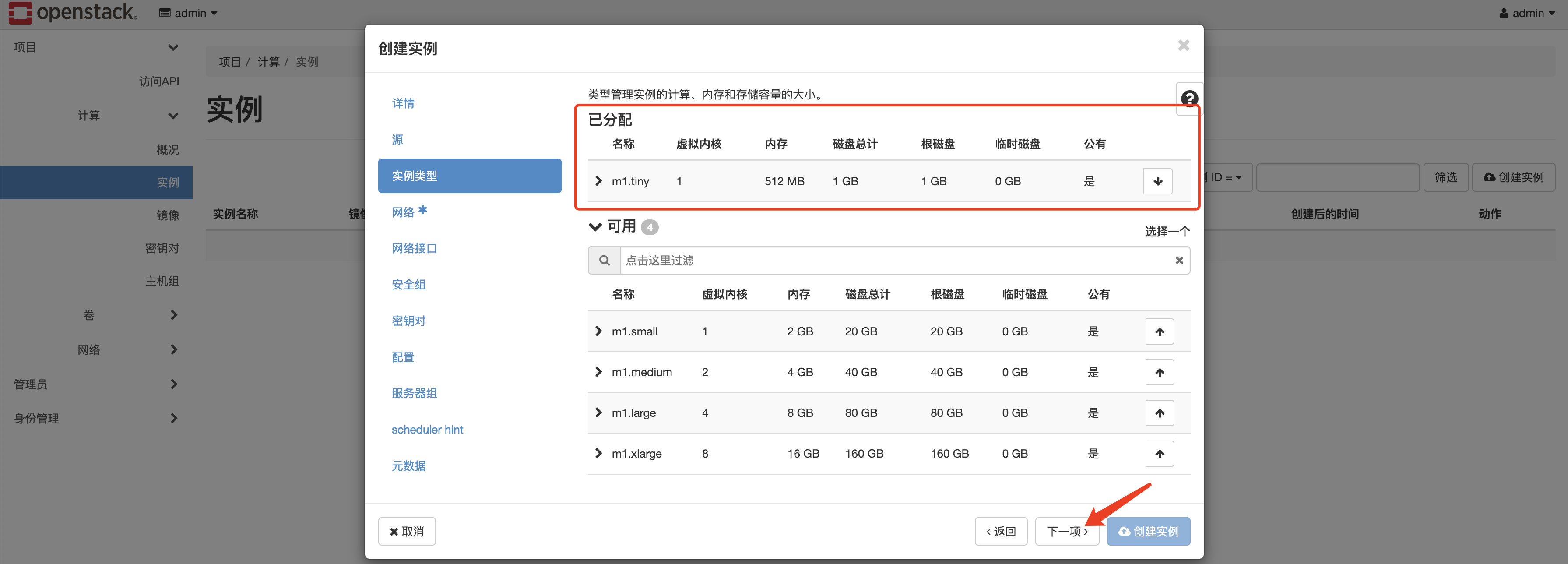
Task: Open the 密钥对 wizard step
Action: coord(408,321)
